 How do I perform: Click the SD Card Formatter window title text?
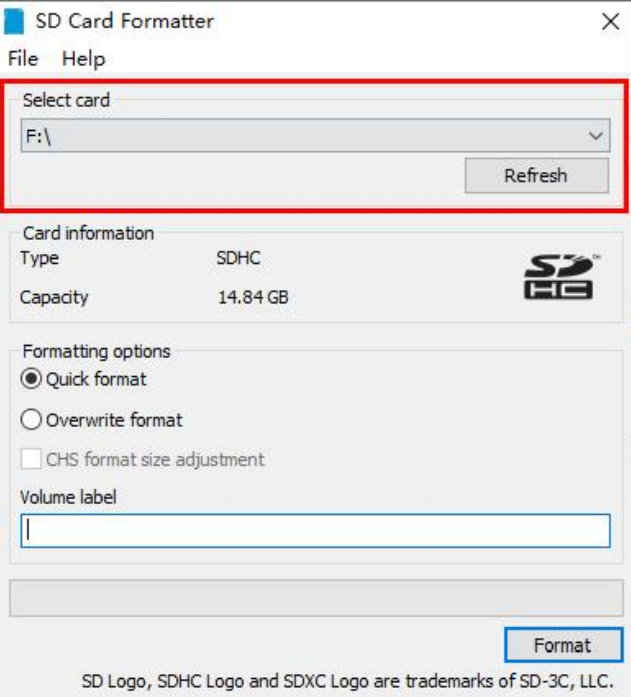pyautogui.click(x=124, y=21)
